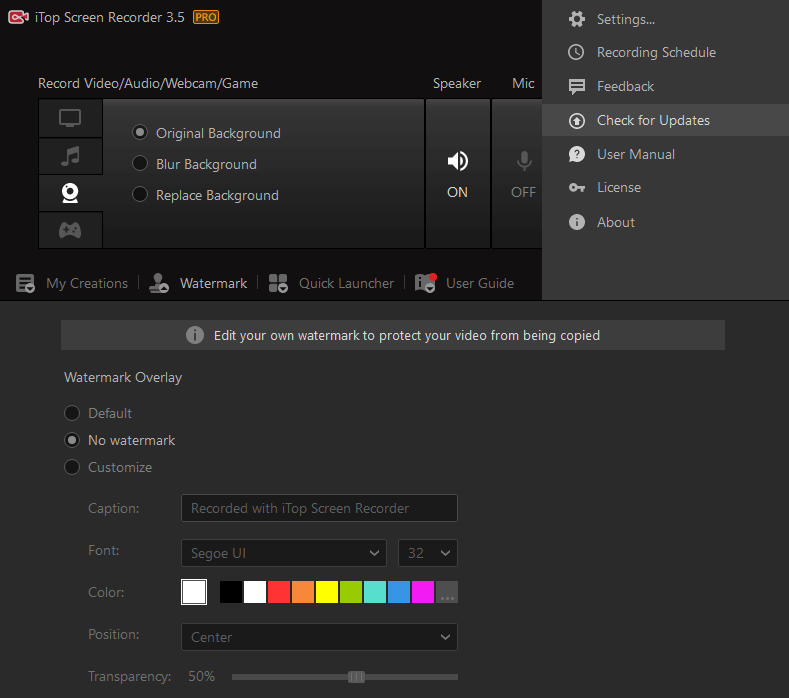Open the Segoe UI font dropdown

point(284,553)
